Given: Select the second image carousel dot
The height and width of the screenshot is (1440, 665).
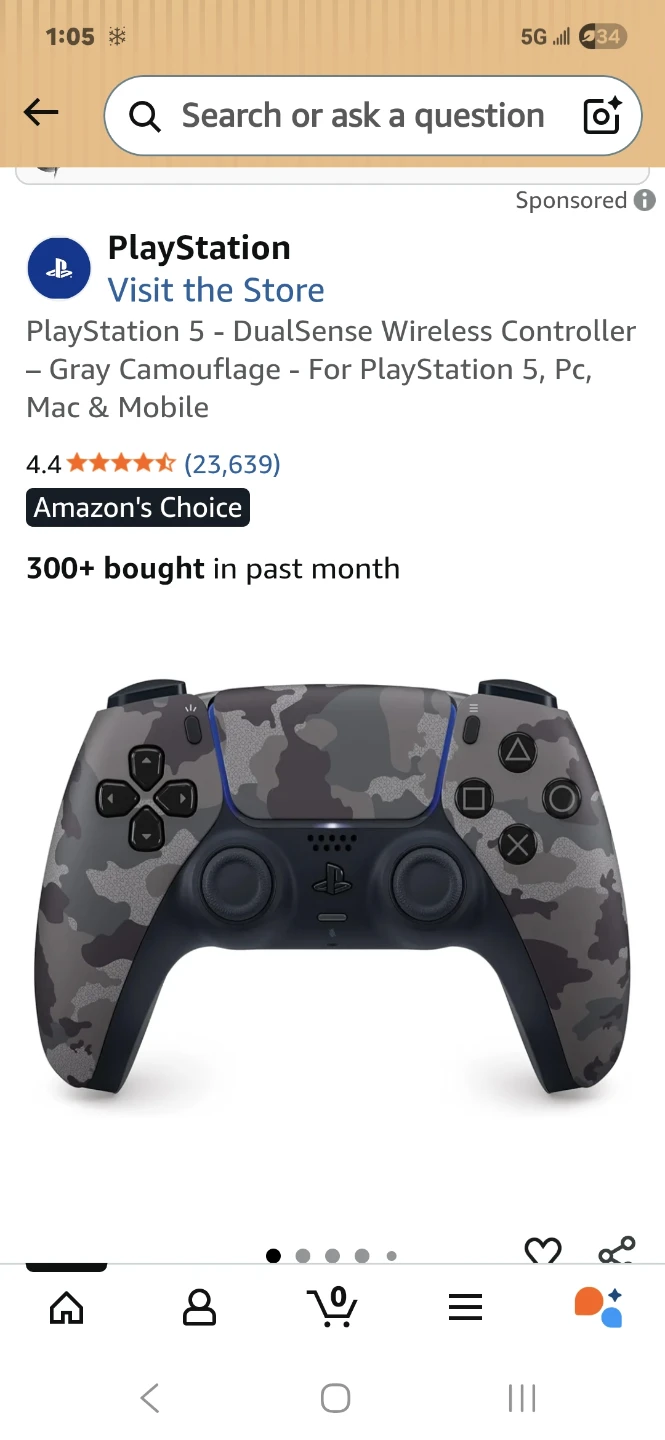Looking at the screenshot, I should [303, 1256].
